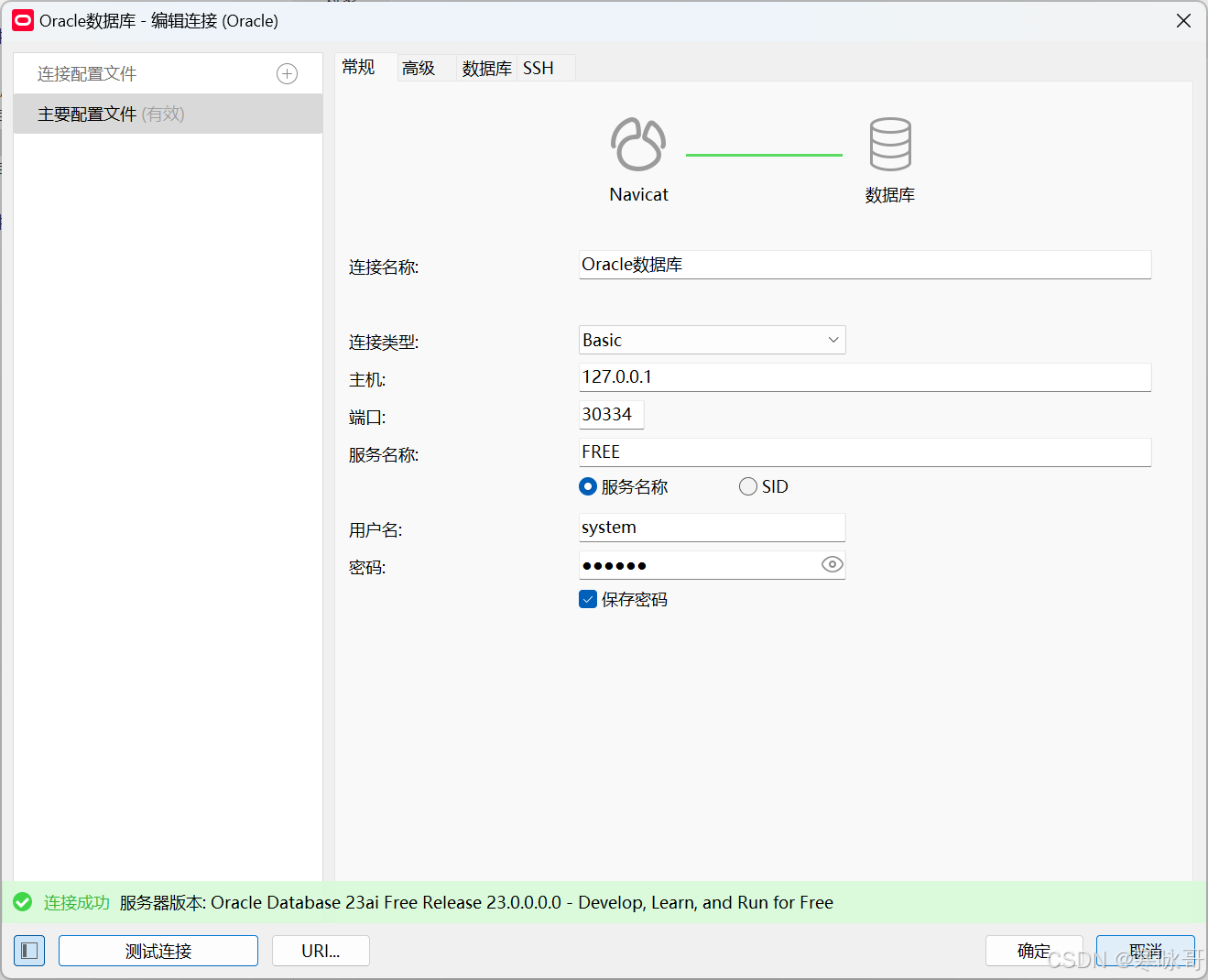Image resolution: width=1208 pixels, height=980 pixels.
Task: Select the 服务名称 radio button
Action: point(588,486)
